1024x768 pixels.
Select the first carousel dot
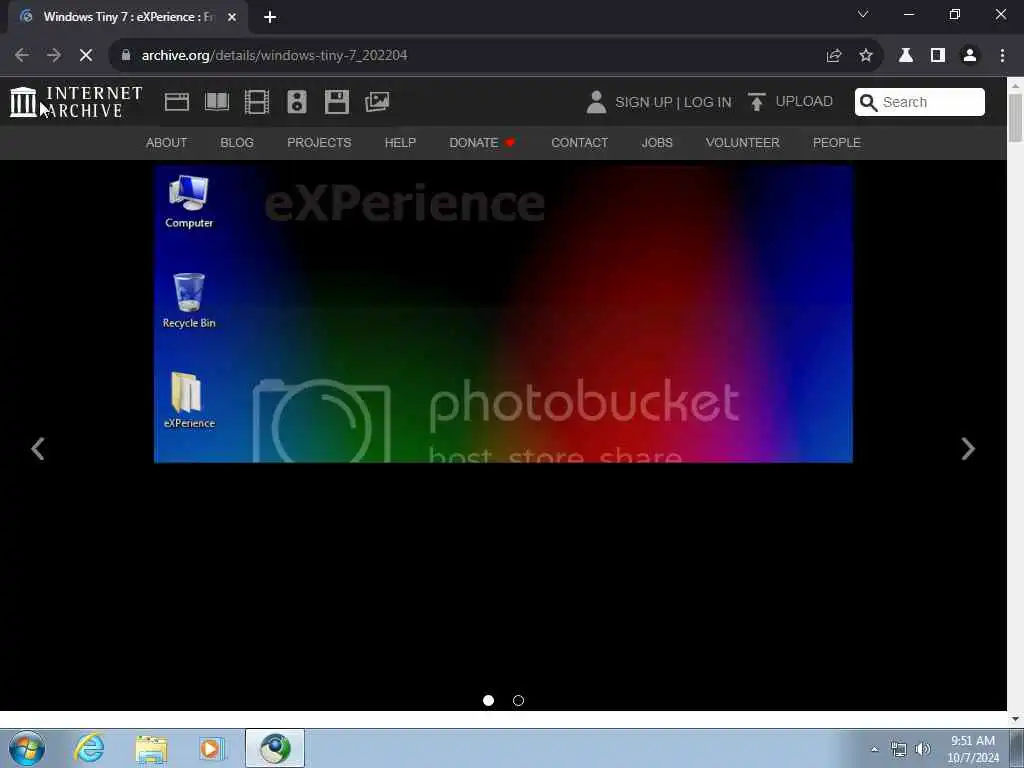(x=488, y=701)
